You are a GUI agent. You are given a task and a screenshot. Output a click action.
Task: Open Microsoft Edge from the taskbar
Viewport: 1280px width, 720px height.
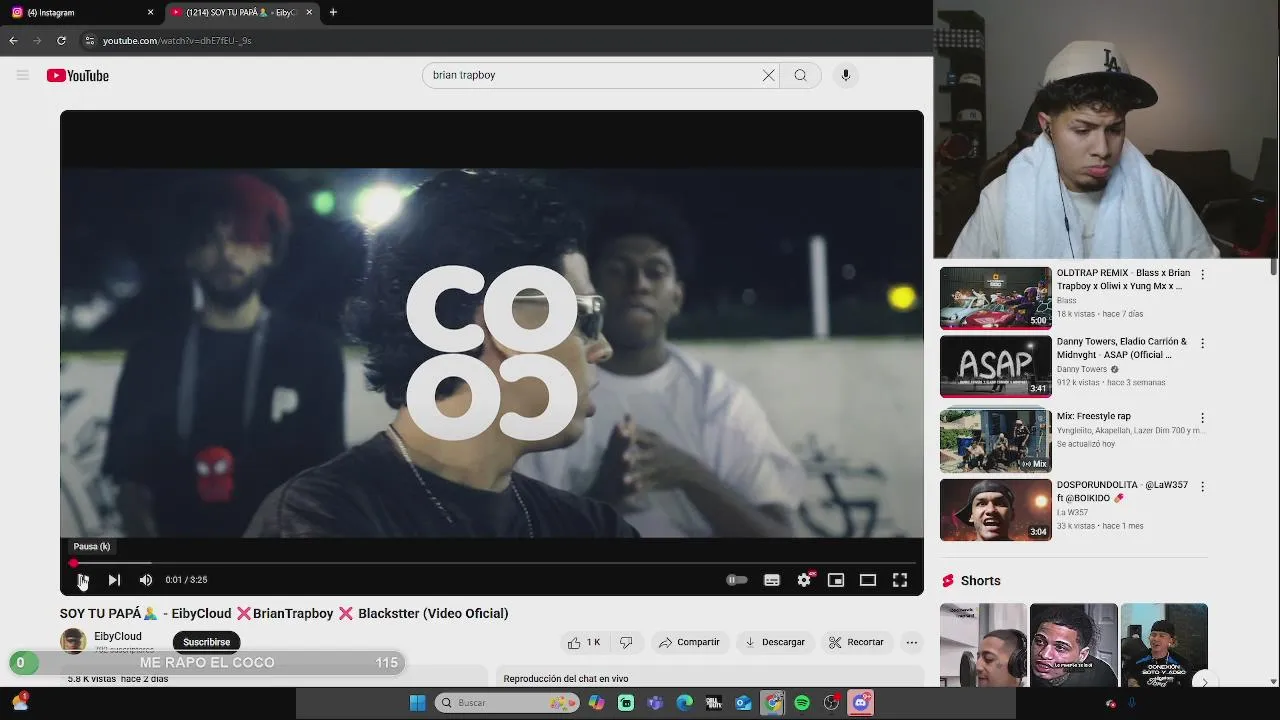coord(685,703)
